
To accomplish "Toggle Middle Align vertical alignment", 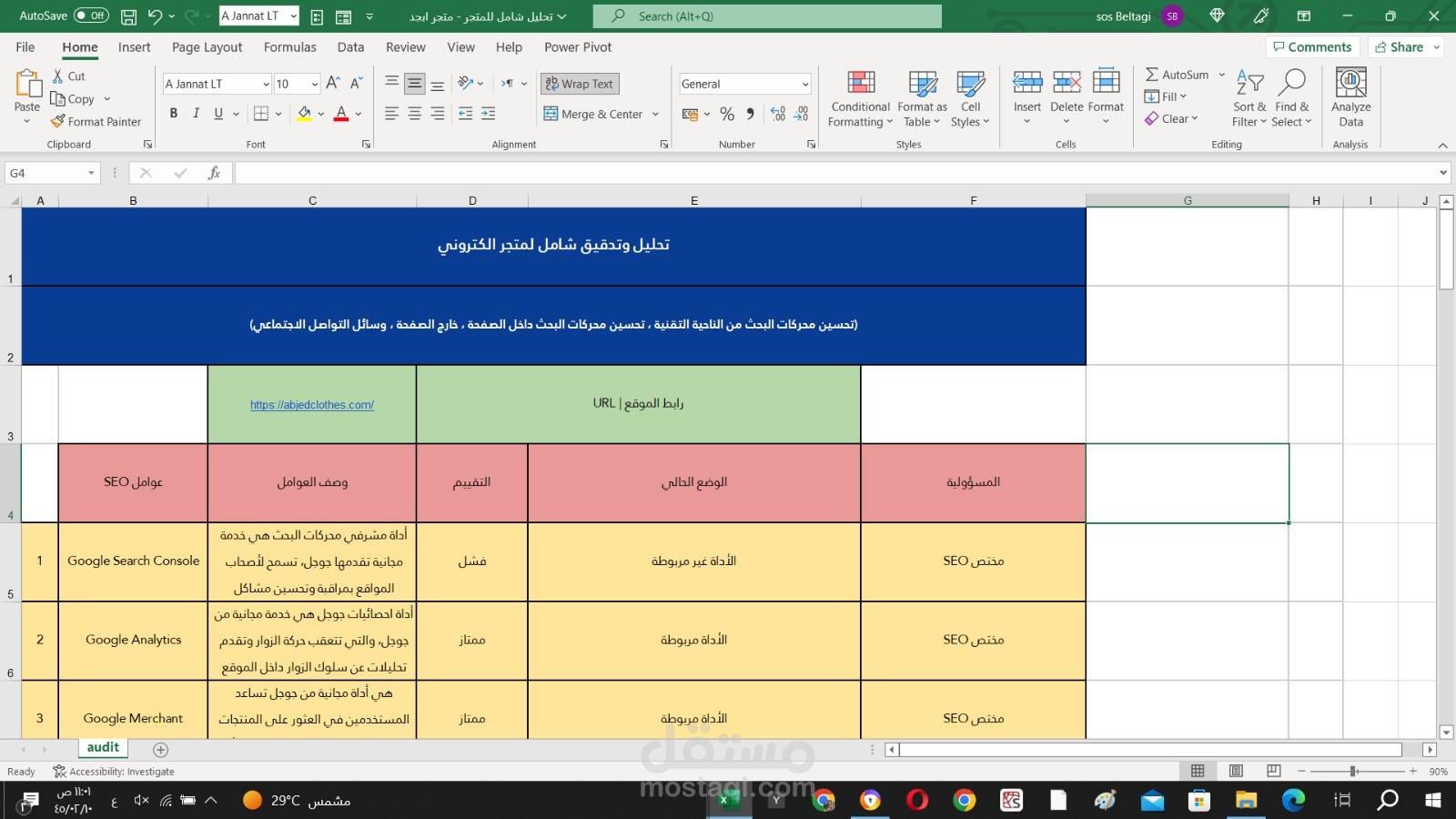I will coord(415,84).
